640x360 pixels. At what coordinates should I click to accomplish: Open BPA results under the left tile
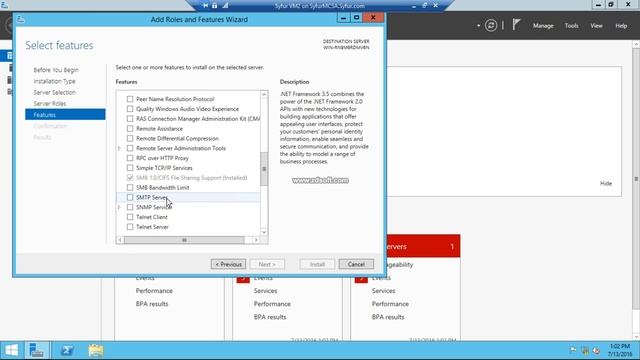click(152, 304)
